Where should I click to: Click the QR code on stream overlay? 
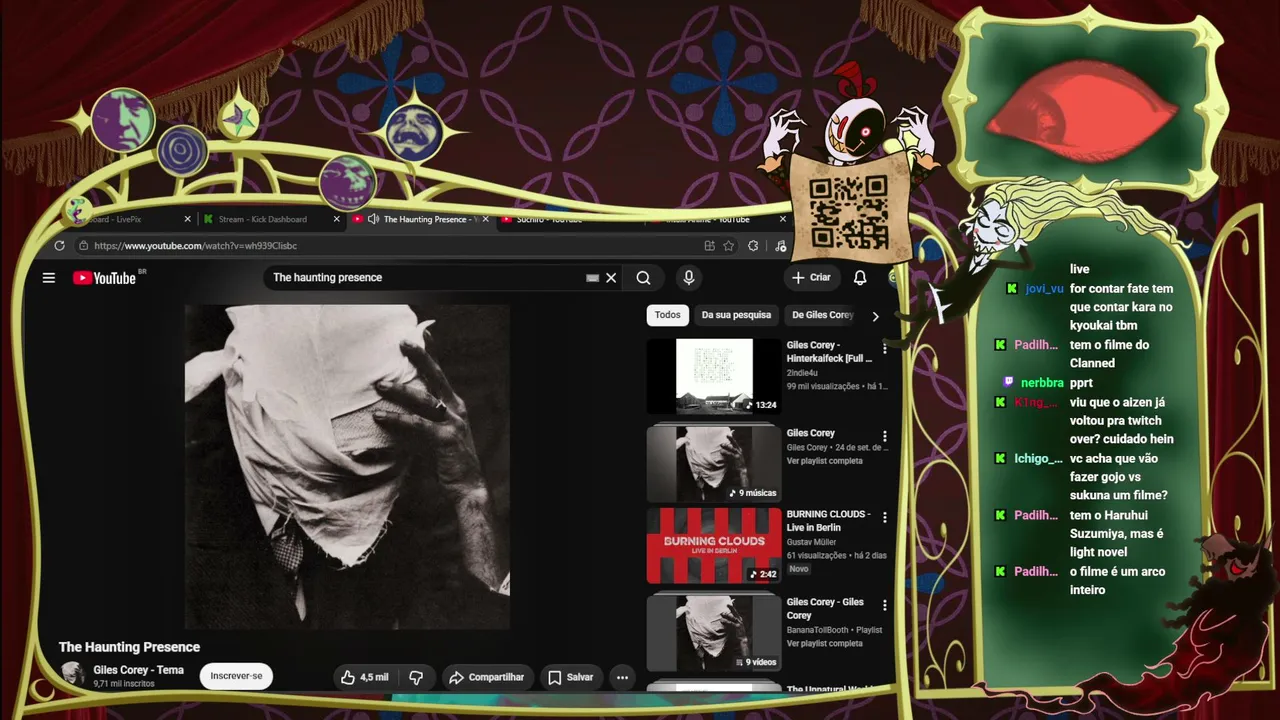click(848, 211)
